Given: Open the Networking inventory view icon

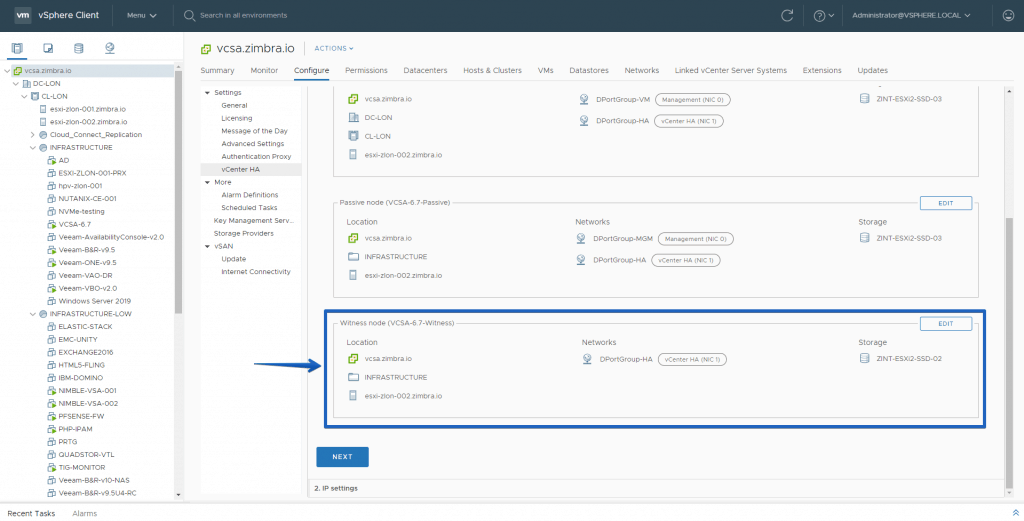Looking at the screenshot, I should click(x=110, y=48).
